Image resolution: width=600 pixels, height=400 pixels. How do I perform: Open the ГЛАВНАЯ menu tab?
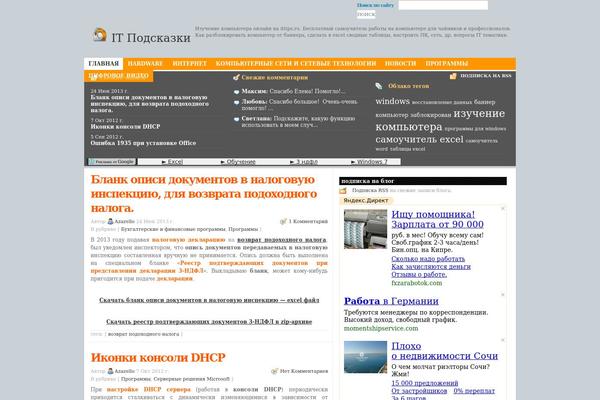pos(103,64)
